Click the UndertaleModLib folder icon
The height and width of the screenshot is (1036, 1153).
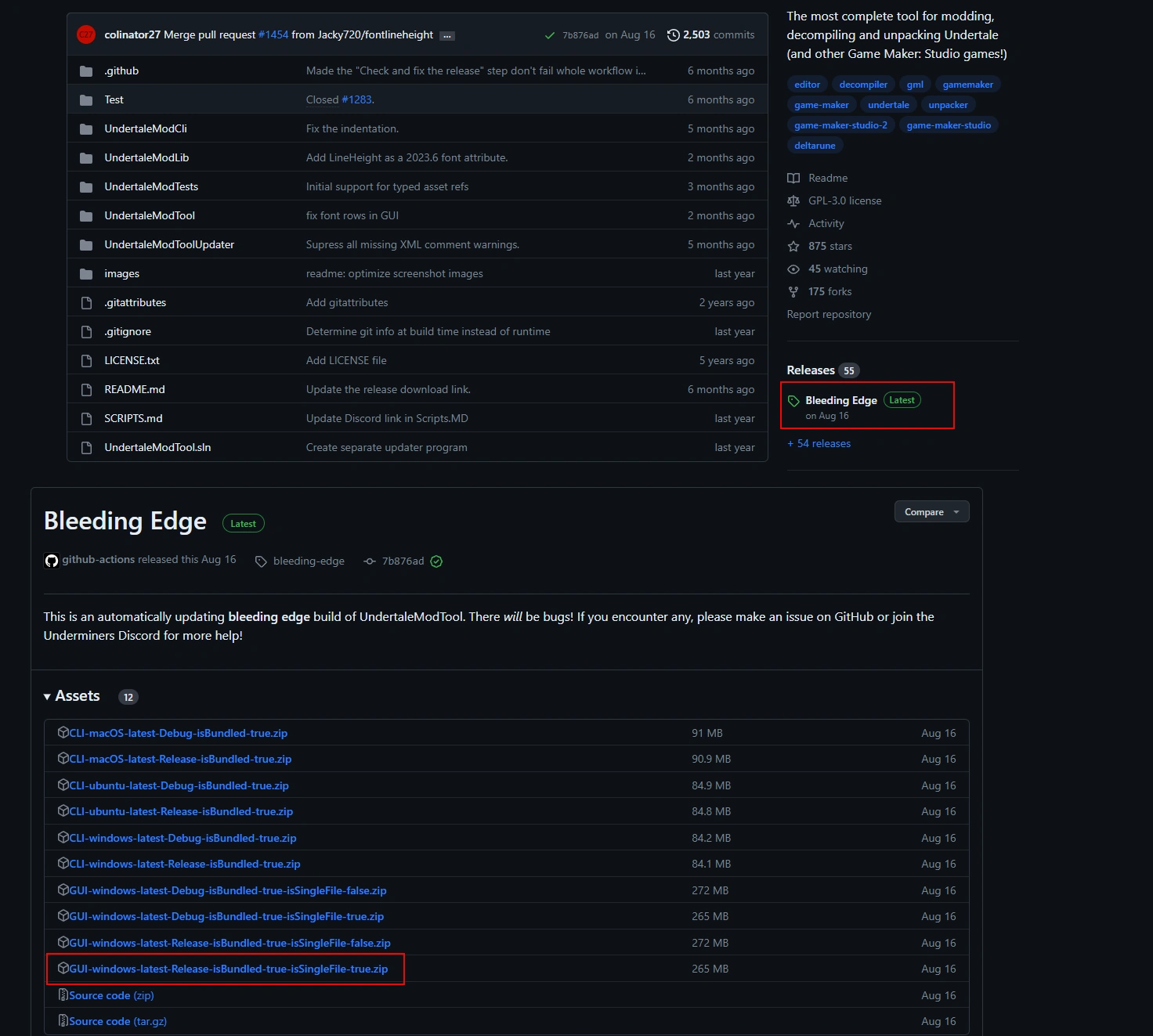[x=86, y=158]
